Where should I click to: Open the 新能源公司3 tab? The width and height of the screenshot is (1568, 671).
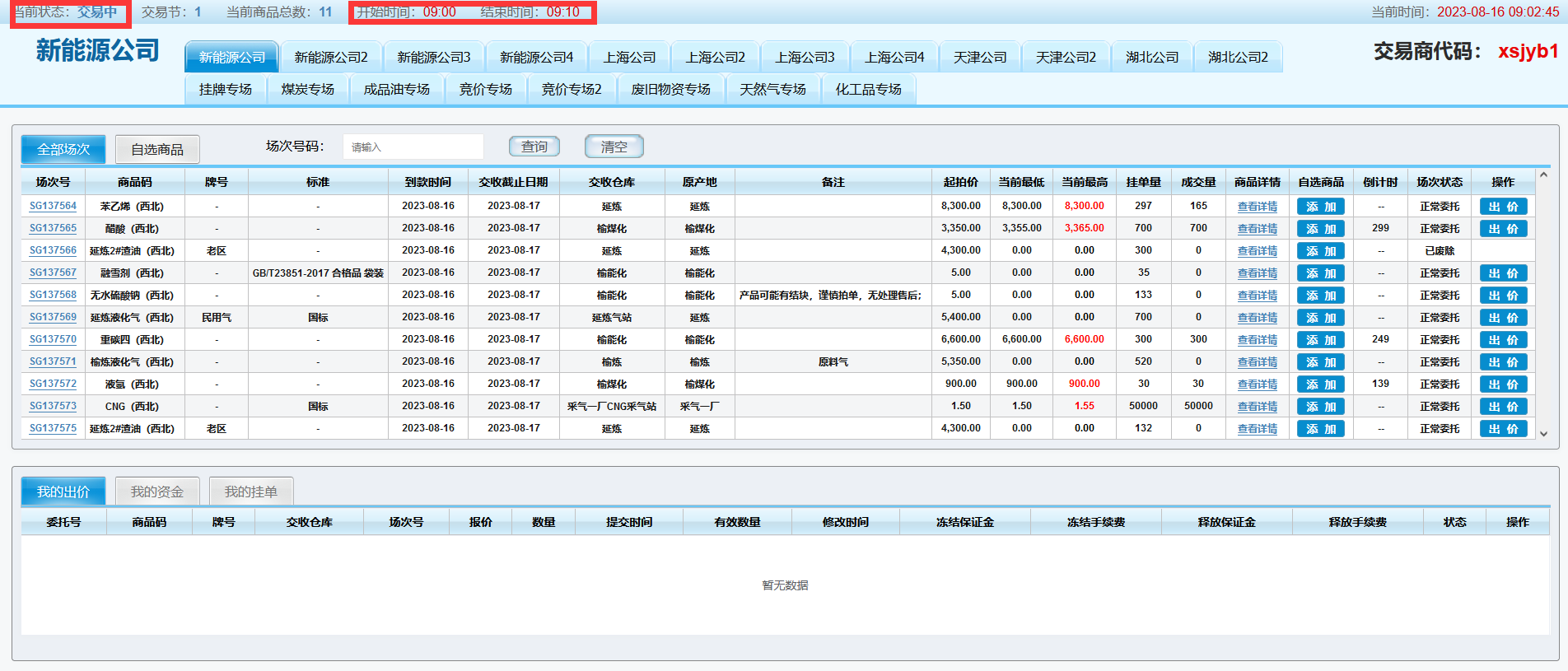[434, 57]
